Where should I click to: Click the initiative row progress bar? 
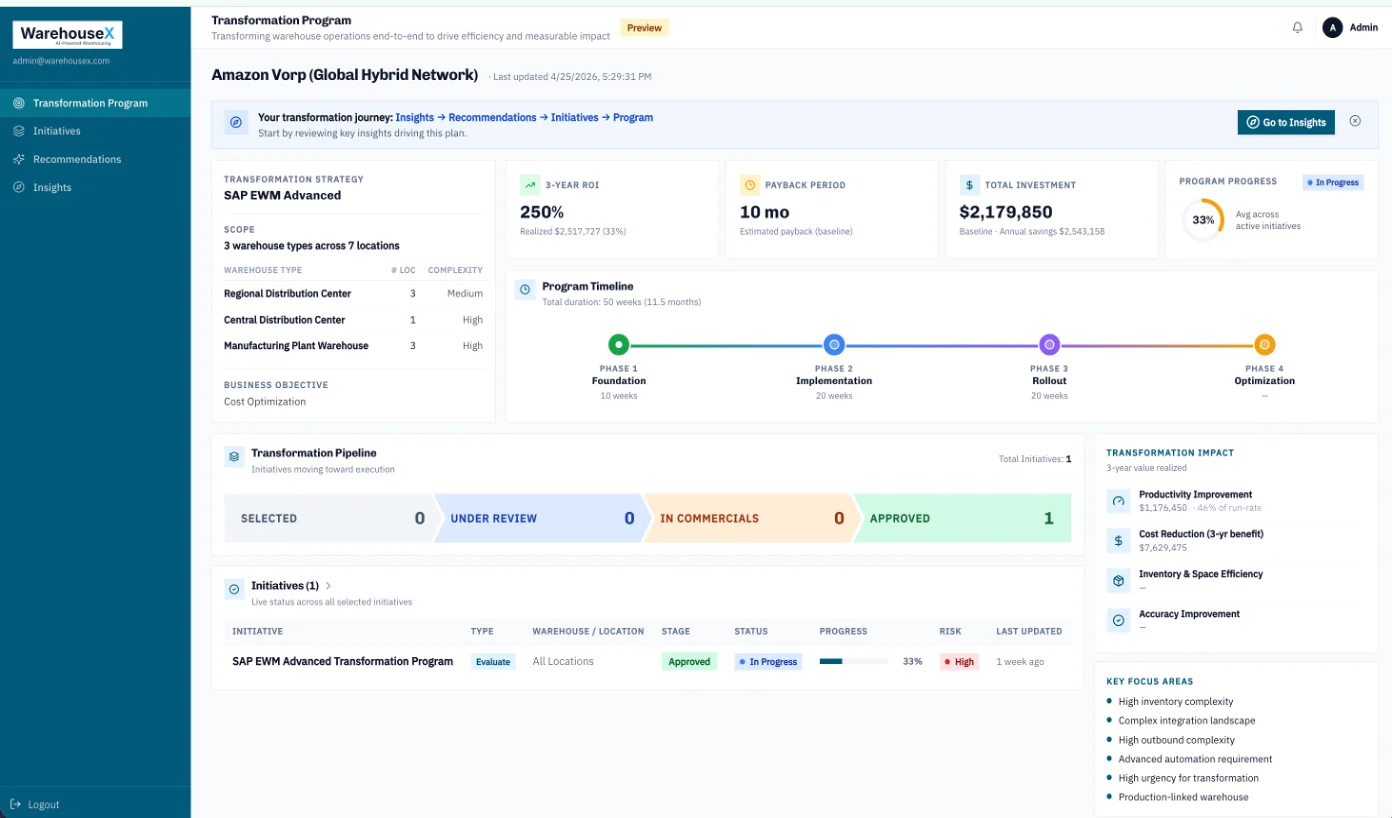pyautogui.click(x=854, y=661)
